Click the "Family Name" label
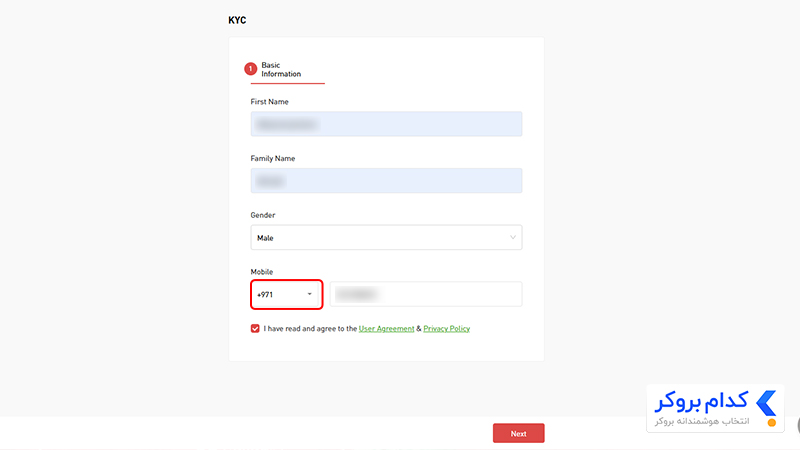The height and width of the screenshot is (450, 800). click(x=273, y=159)
